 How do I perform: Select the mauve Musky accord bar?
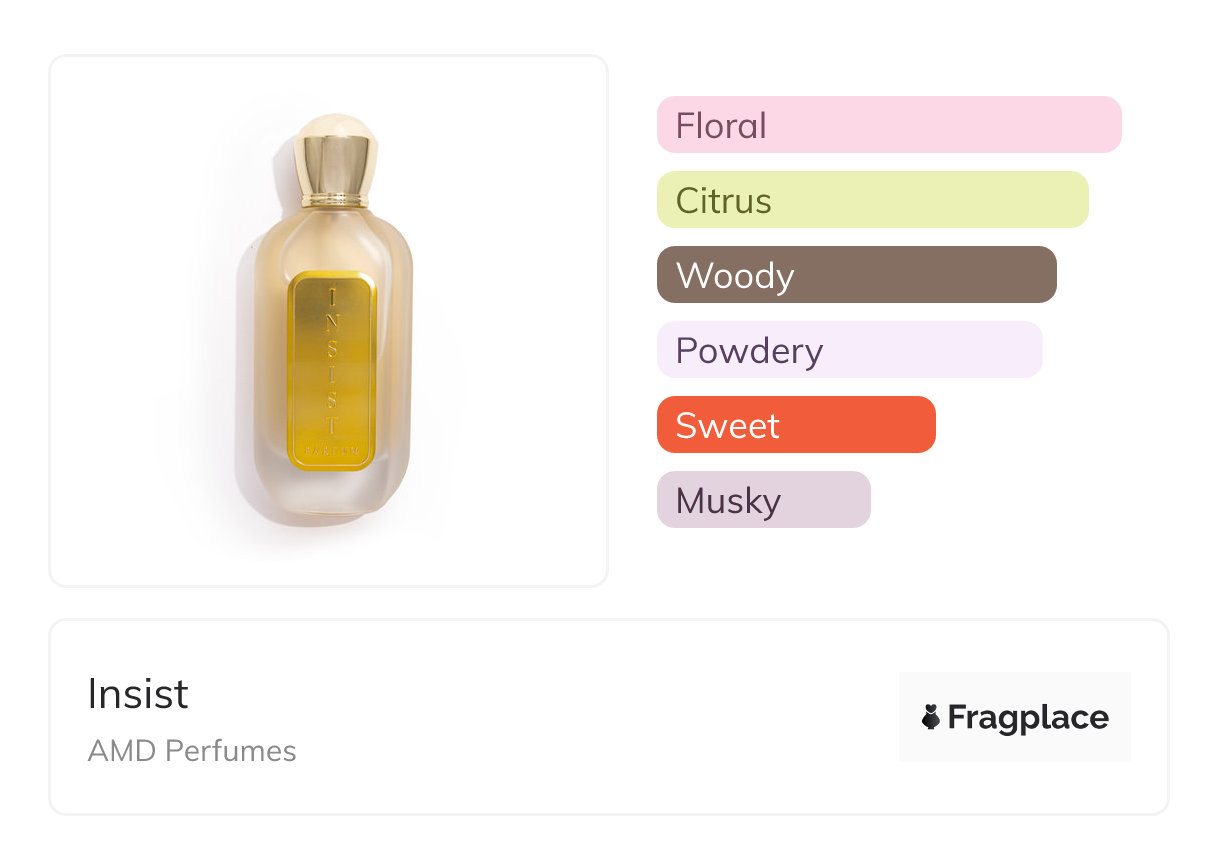763,500
